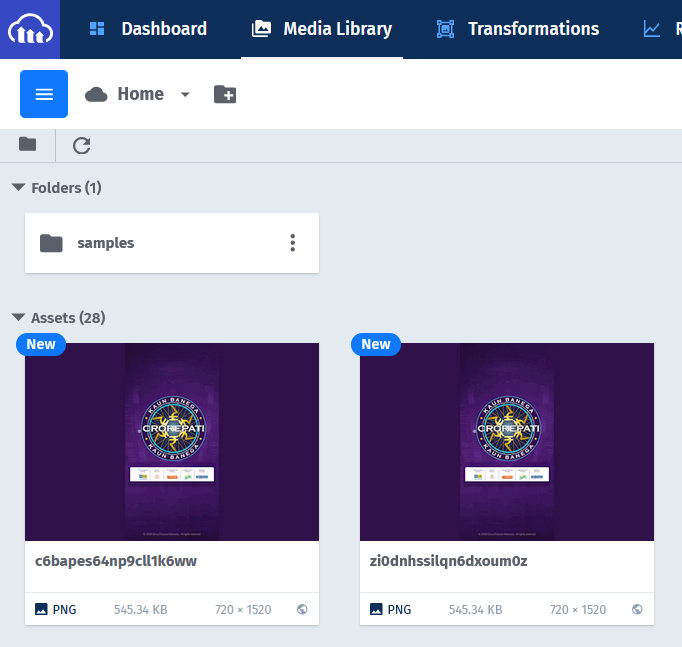This screenshot has height=647, width=682.
Task: Click the PNG label of c6bapes64np9cll1k6ww
Action: click(64, 610)
